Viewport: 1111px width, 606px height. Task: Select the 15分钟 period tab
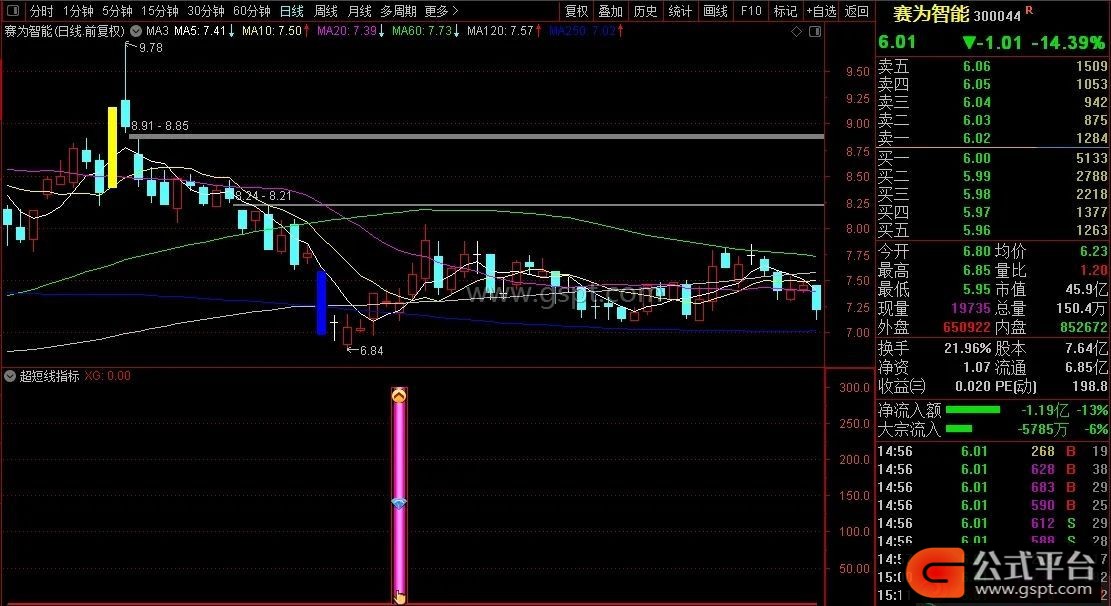[x=159, y=11]
